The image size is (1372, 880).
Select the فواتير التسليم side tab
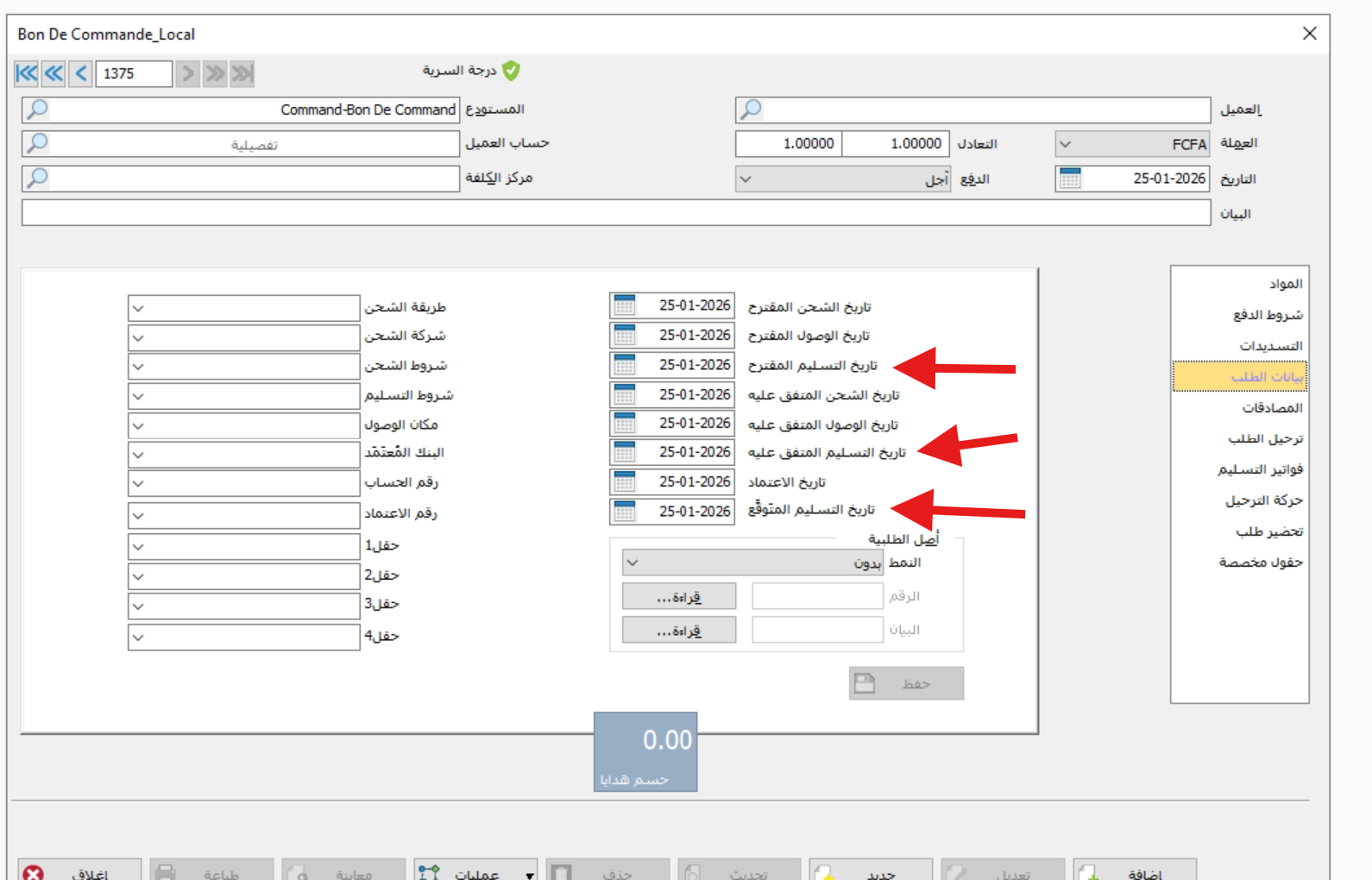pyautogui.click(x=1260, y=469)
